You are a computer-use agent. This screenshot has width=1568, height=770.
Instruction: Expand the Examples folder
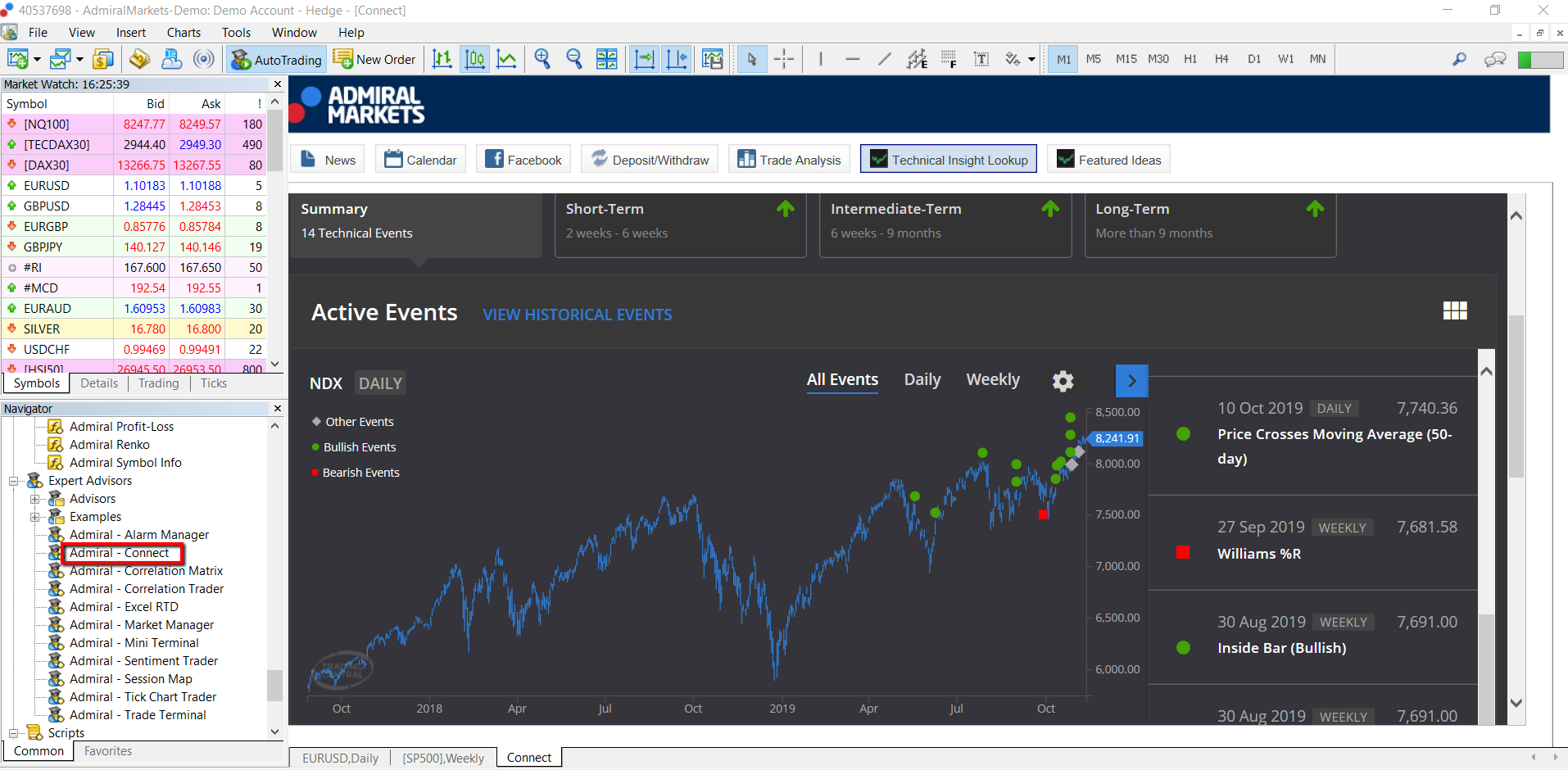tap(34, 517)
